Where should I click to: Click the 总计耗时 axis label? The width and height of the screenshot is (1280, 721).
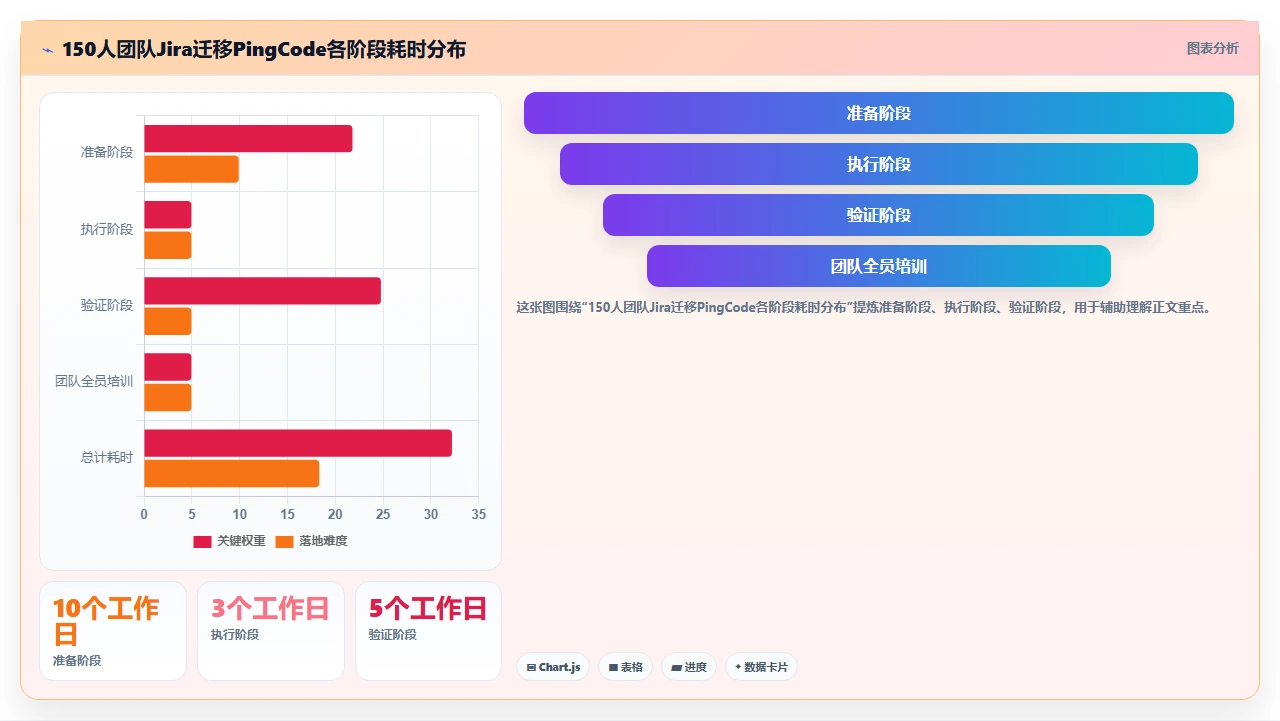[x=107, y=457]
